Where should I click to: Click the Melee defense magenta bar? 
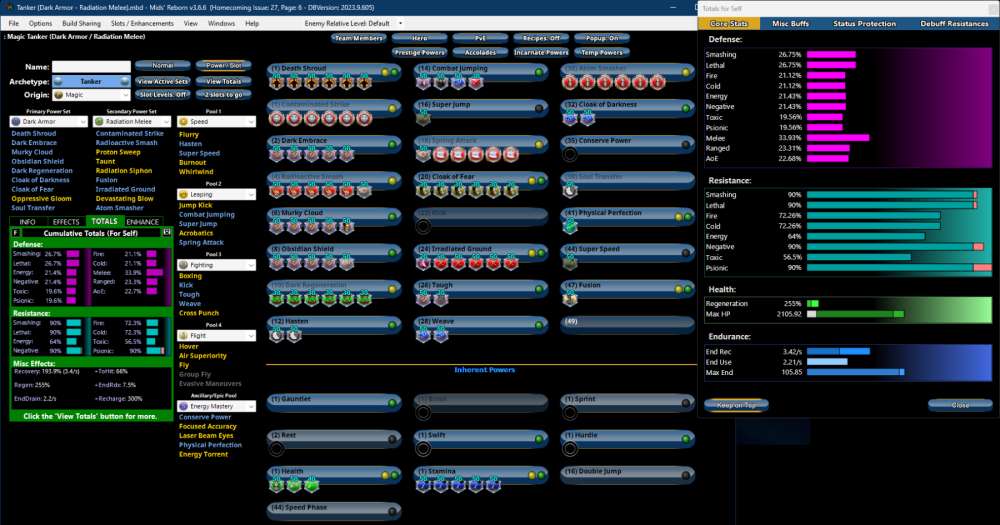pyautogui.click(x=837, y=138)
